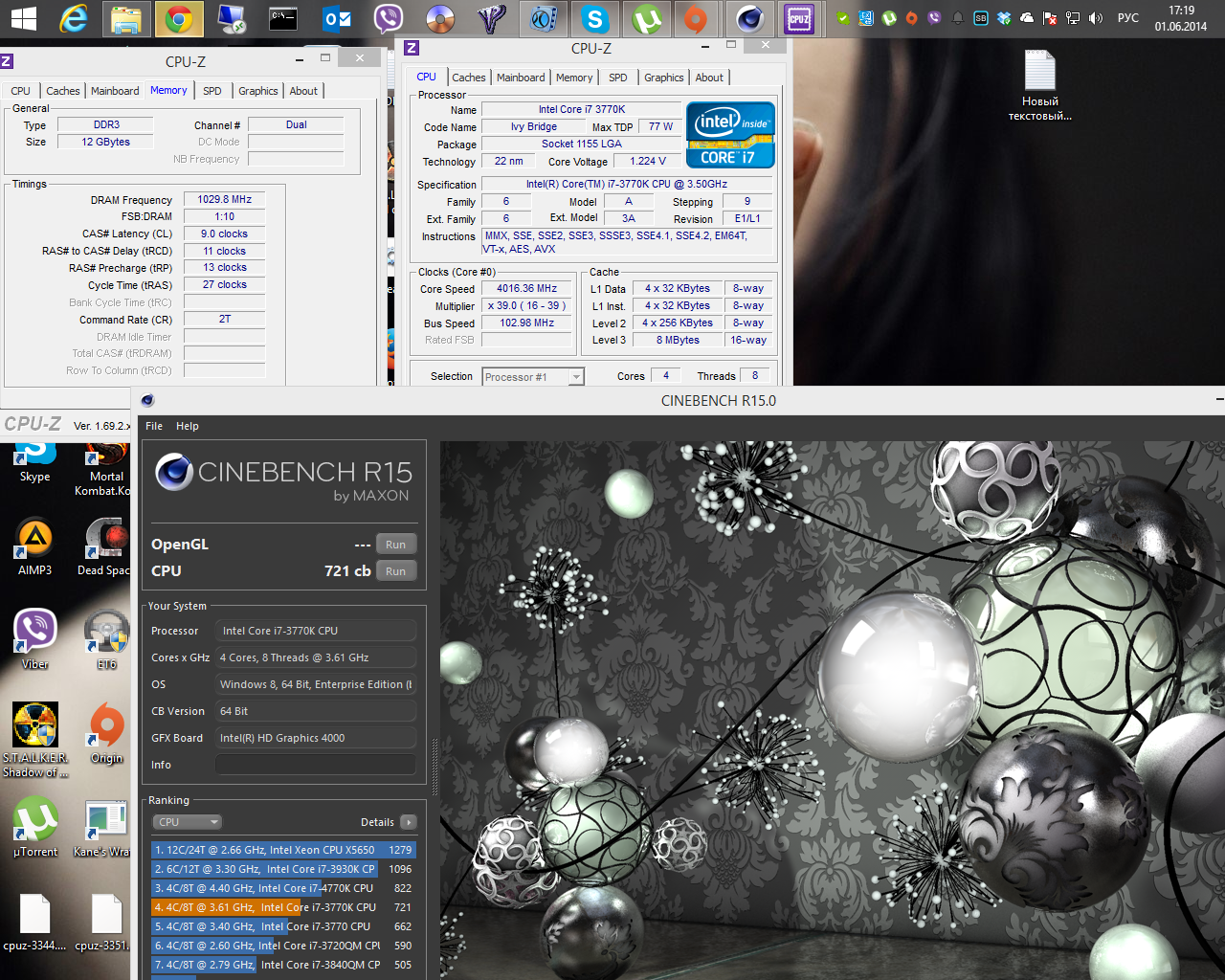
Task: Select the i7-3930K ranking row
Action: [x=283, y=869]
